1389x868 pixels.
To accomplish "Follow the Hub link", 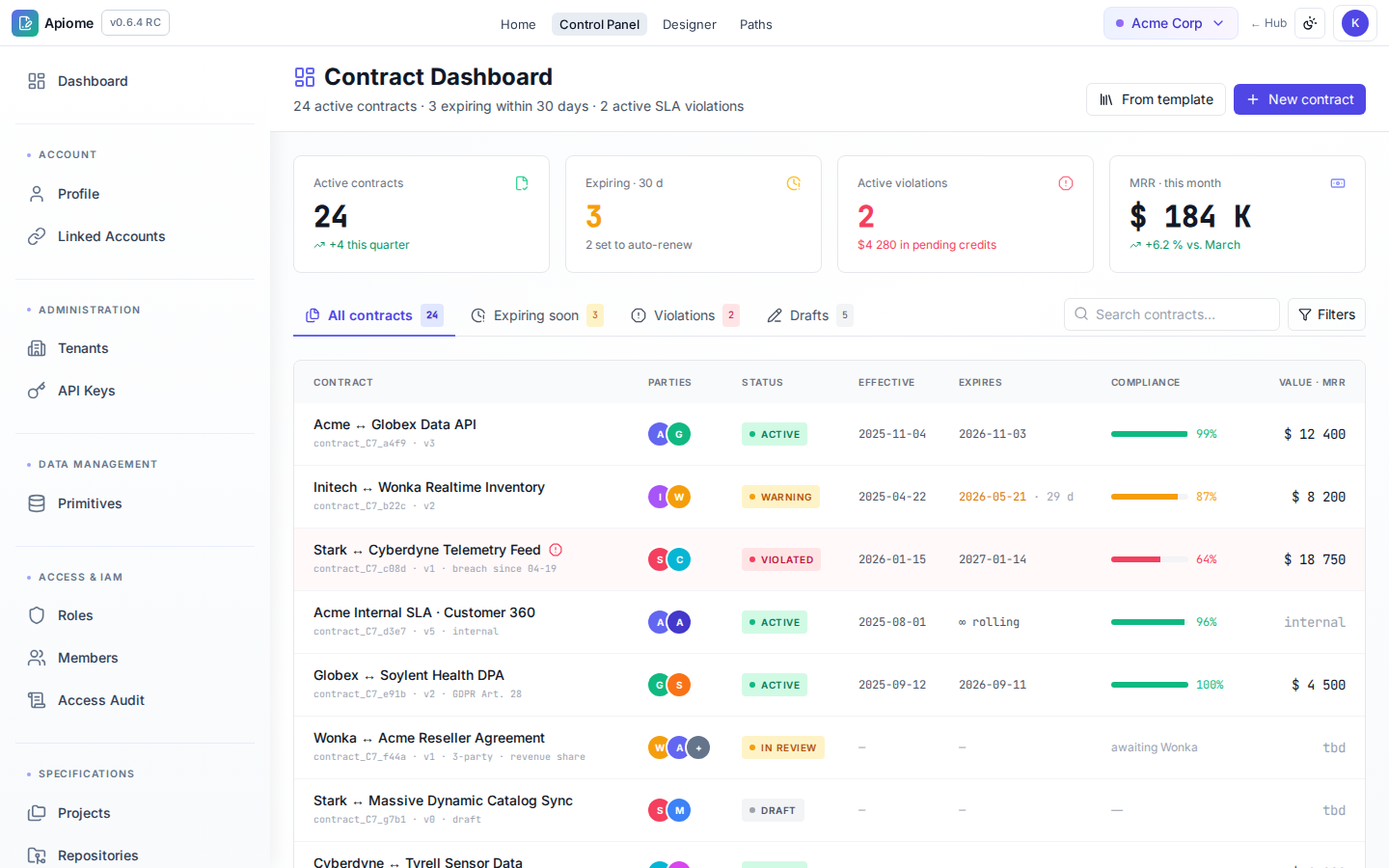I will (x=1268, y=23).
